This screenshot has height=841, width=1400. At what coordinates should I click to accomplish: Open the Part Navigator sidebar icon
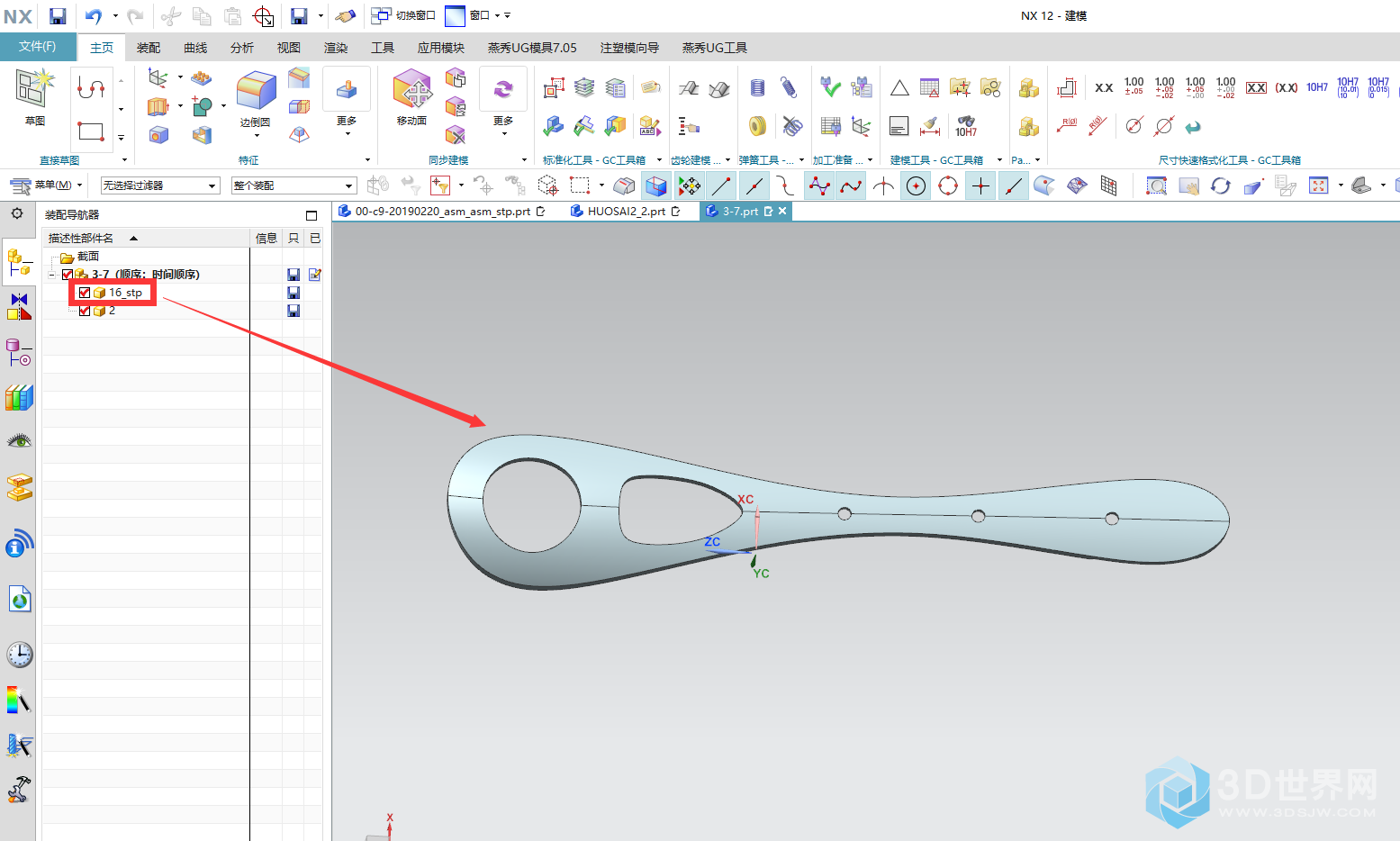[19, 352]
